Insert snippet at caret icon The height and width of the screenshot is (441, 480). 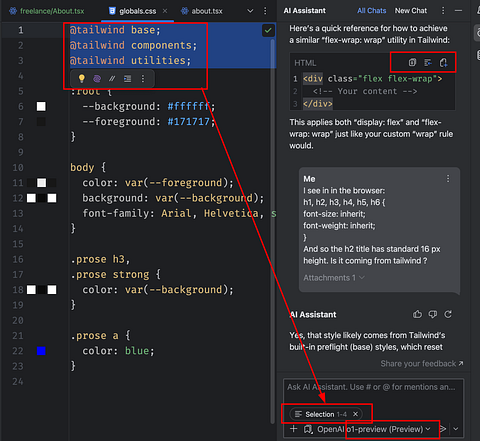pos(428,62)
